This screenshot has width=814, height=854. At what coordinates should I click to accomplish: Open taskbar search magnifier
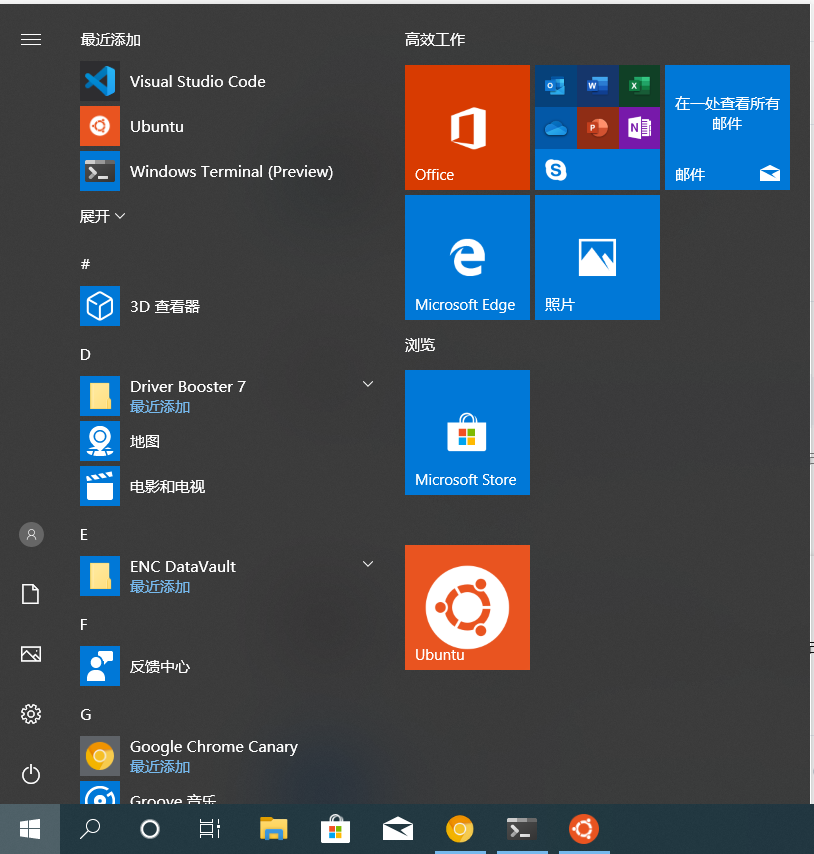pyautogui.click(x=90, y=829)
